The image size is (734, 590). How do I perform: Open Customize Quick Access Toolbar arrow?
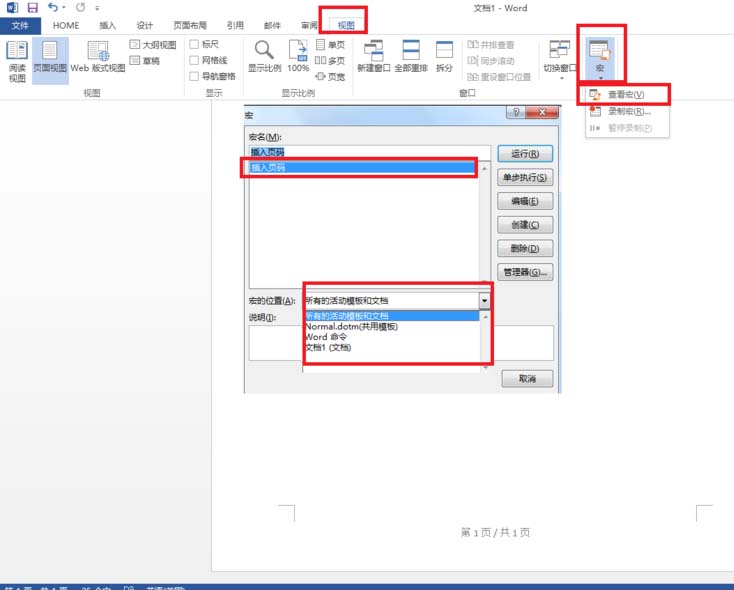tap(97, 8)
